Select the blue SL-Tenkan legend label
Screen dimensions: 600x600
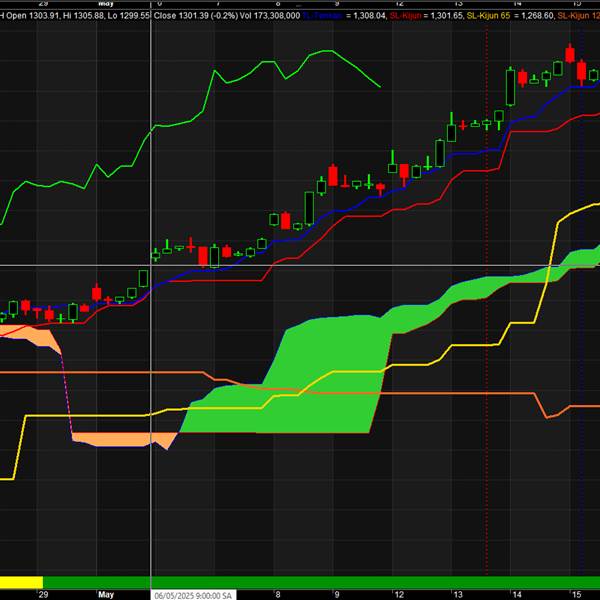click(x=322, y=16)
